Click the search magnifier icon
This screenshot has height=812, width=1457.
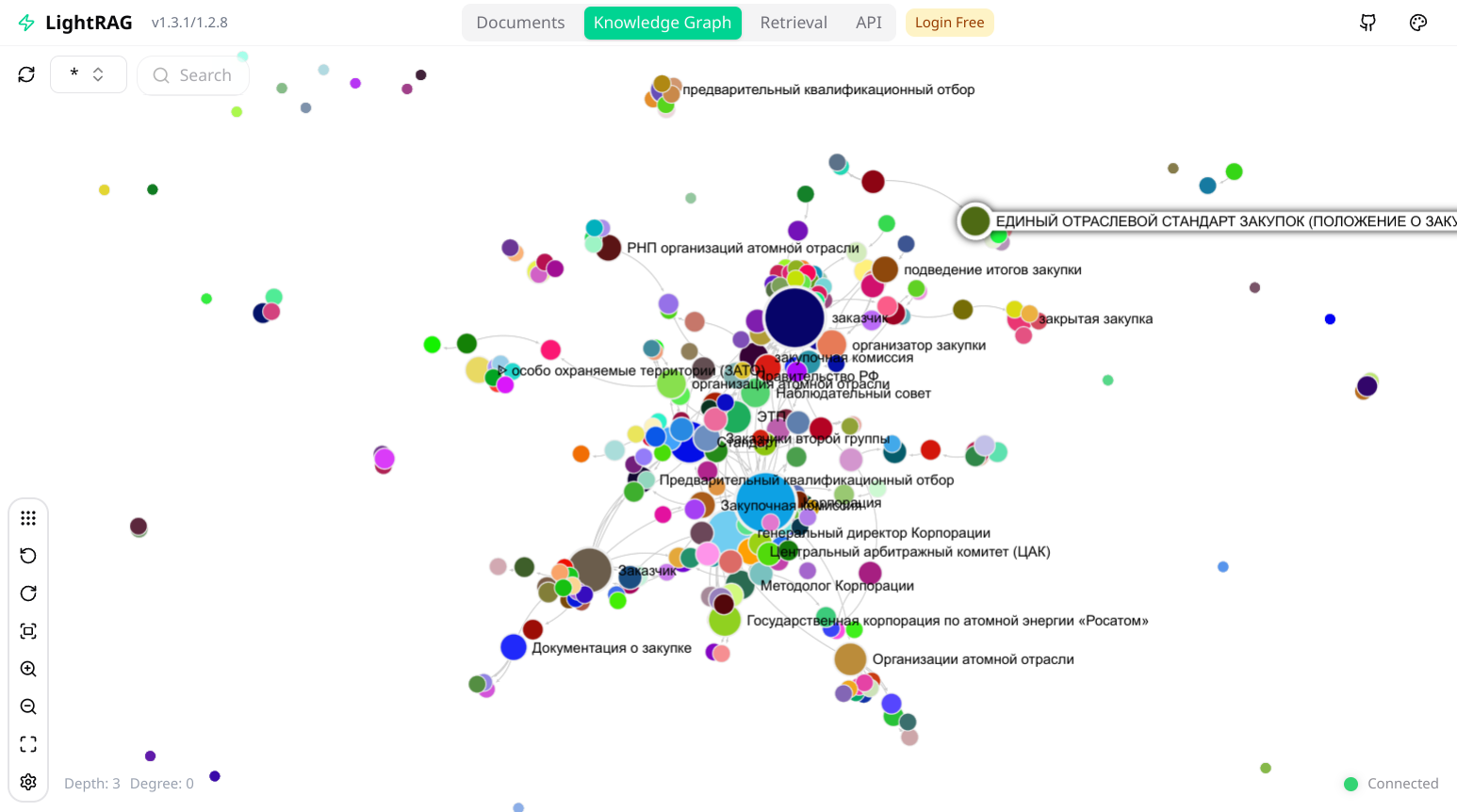(x=161, y=75)
